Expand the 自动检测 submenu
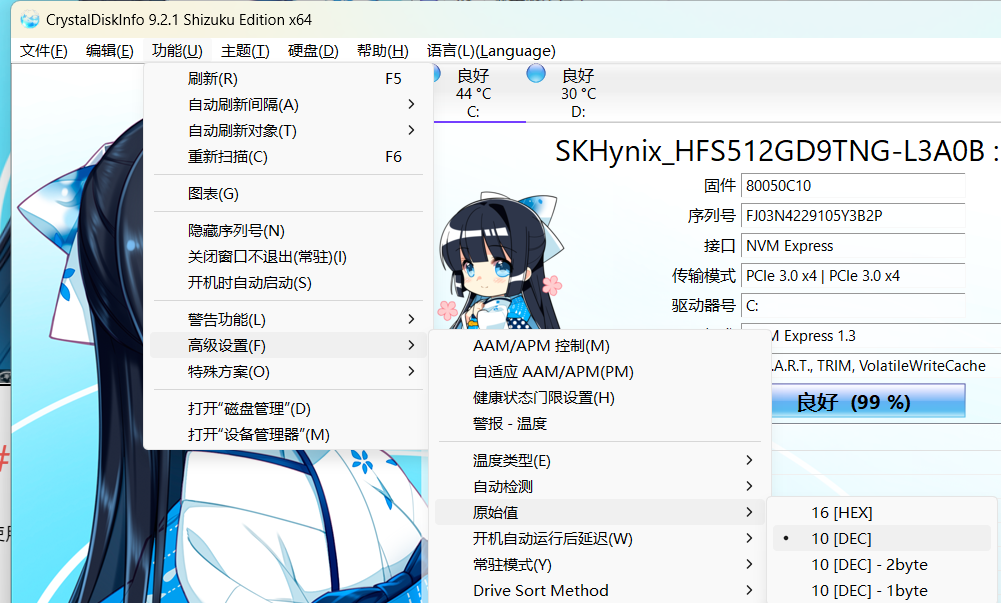 tap(599, 486)
